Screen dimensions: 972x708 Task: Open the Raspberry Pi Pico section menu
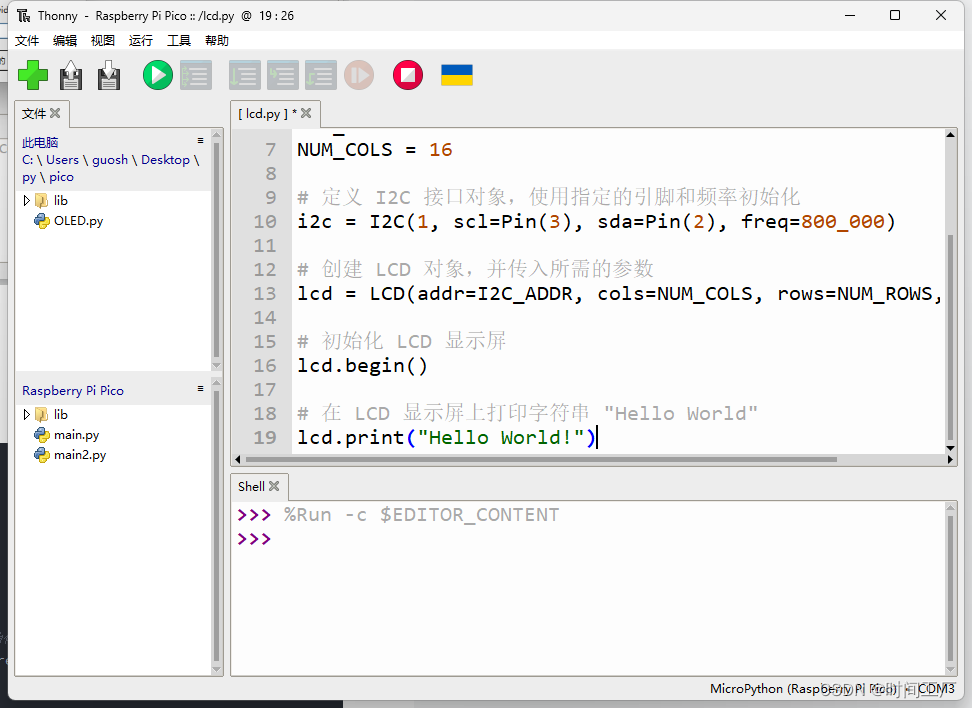(199, 389)
